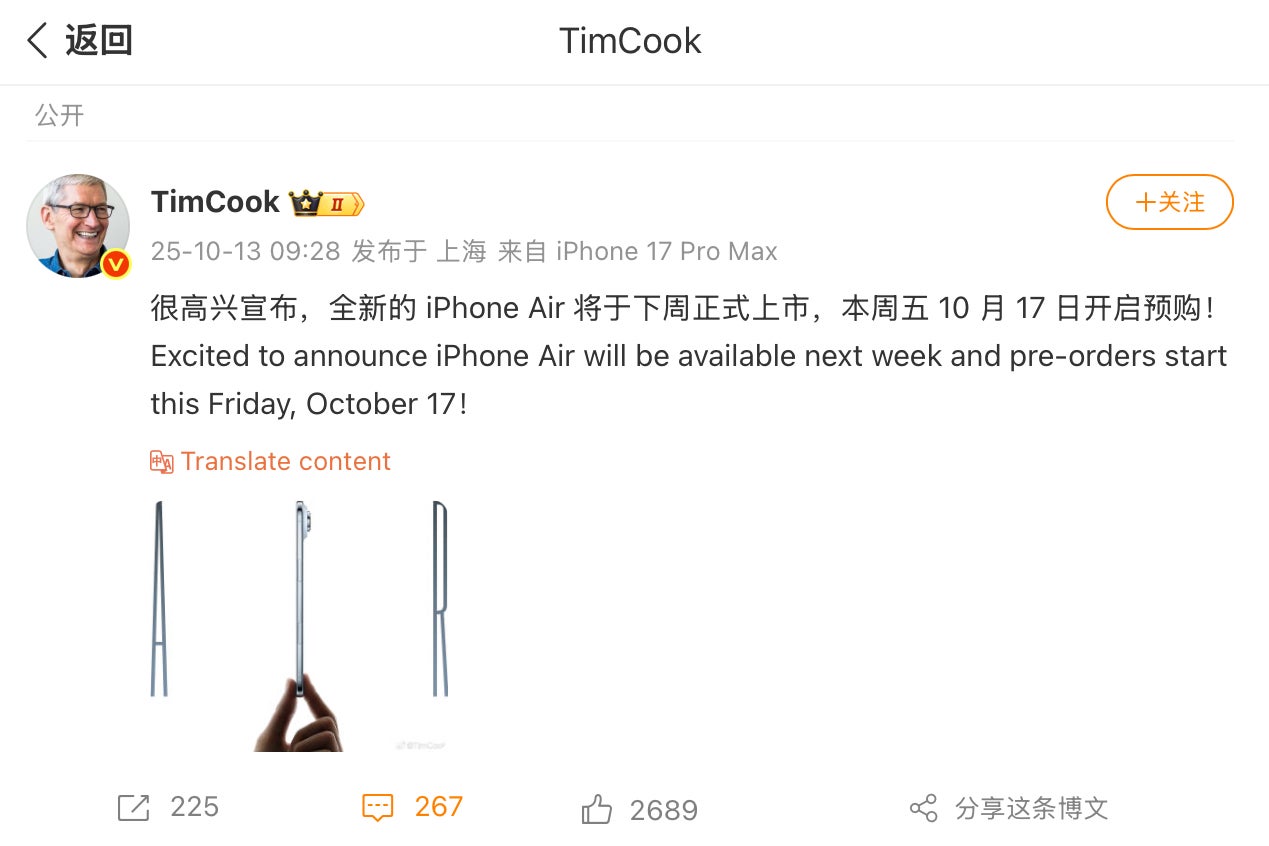
Task: Tap the back chevron arrow
Action: (37, 41)
